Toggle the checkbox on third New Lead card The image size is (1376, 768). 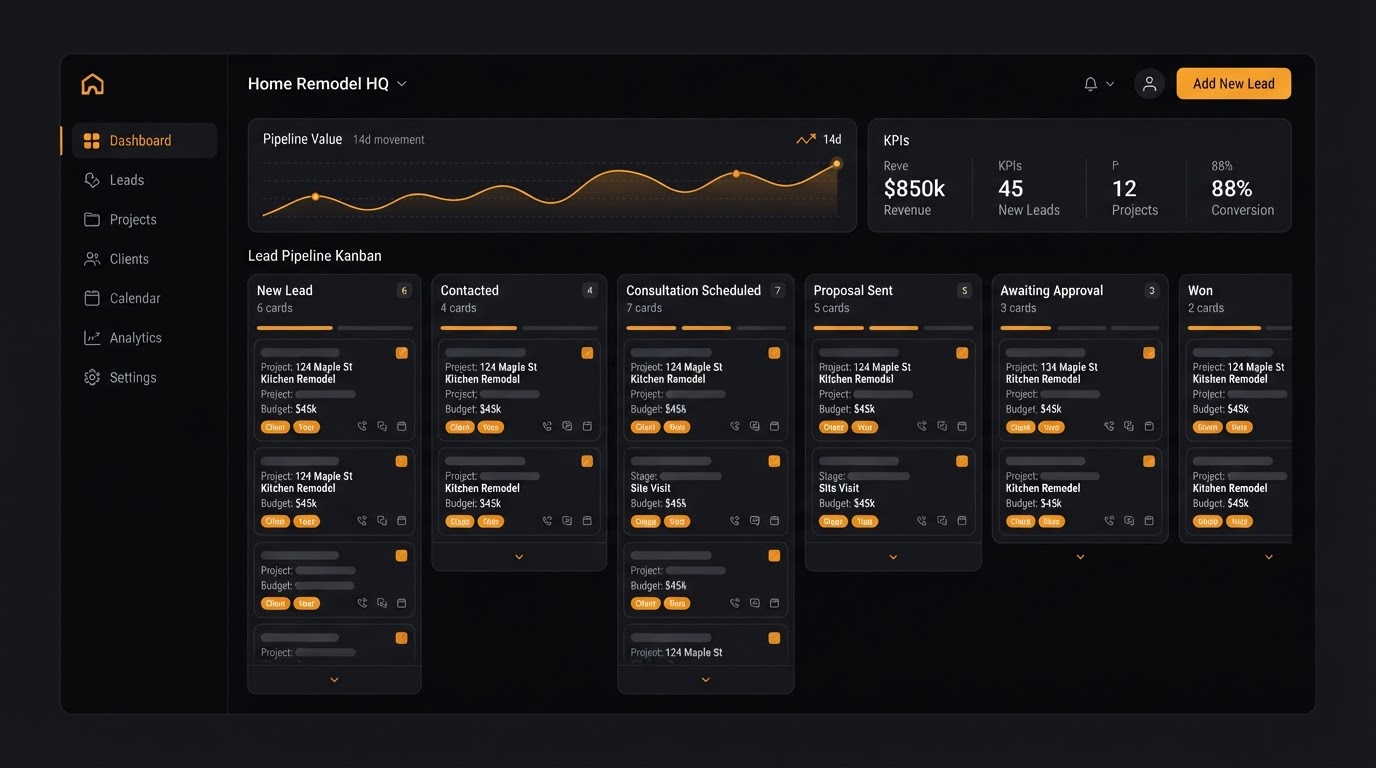coord(402,556)
